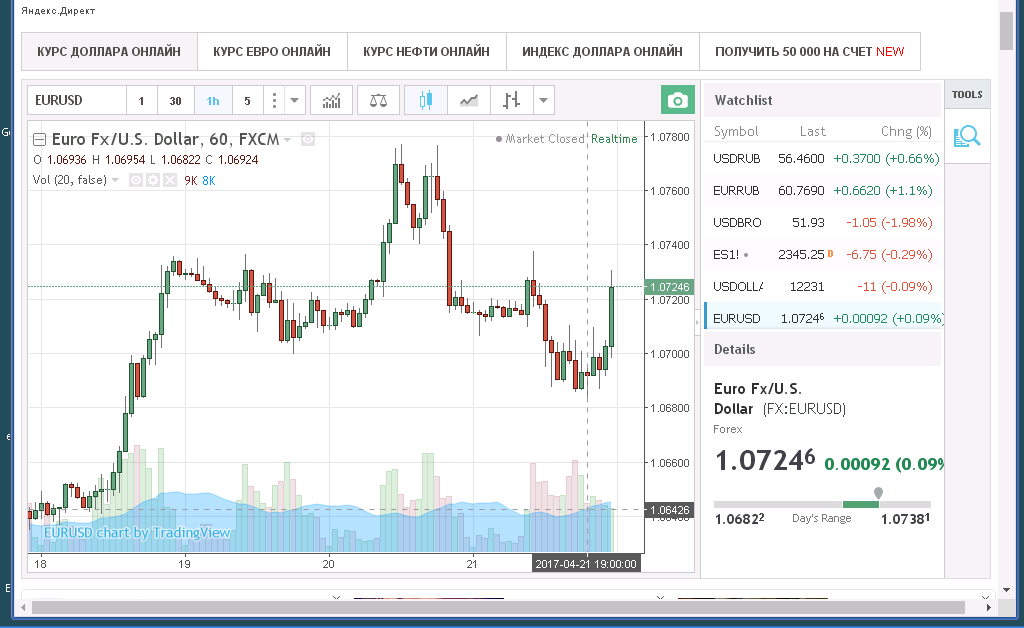This screenshot has width=1024, height=628.
Task: Select the Bars chart style icon
Action: click(511, 101)
